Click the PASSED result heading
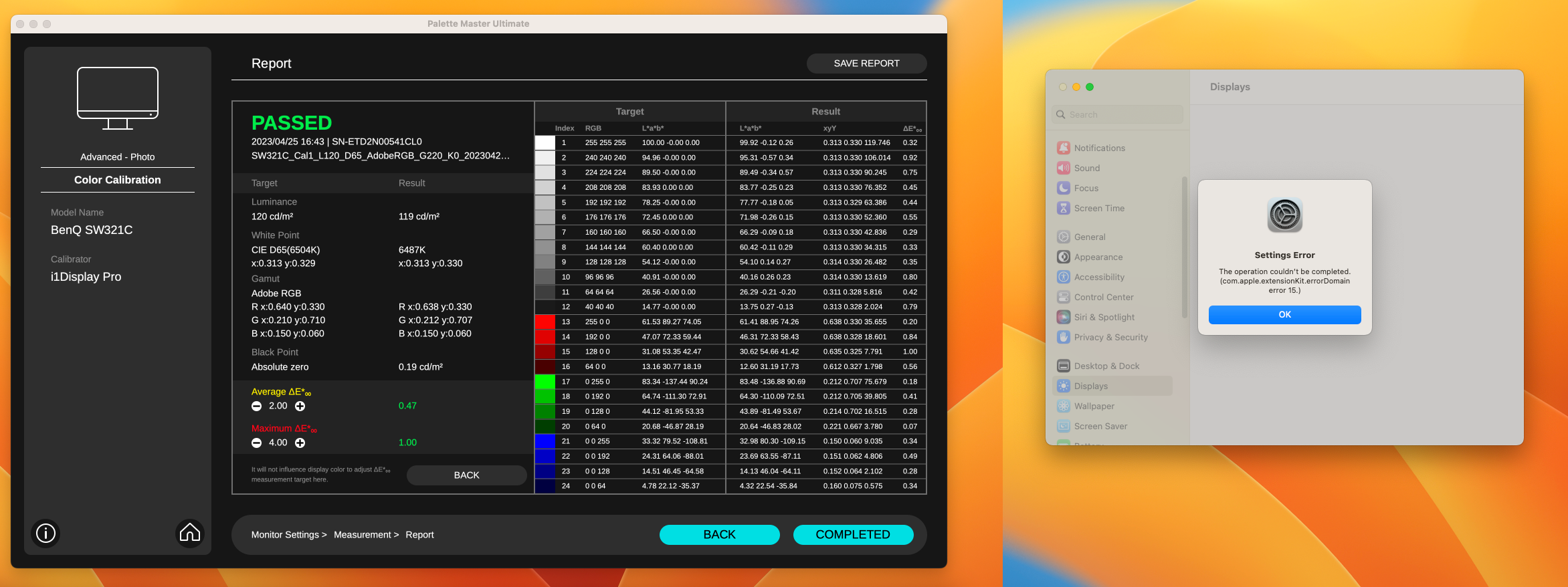 (292, 123)
